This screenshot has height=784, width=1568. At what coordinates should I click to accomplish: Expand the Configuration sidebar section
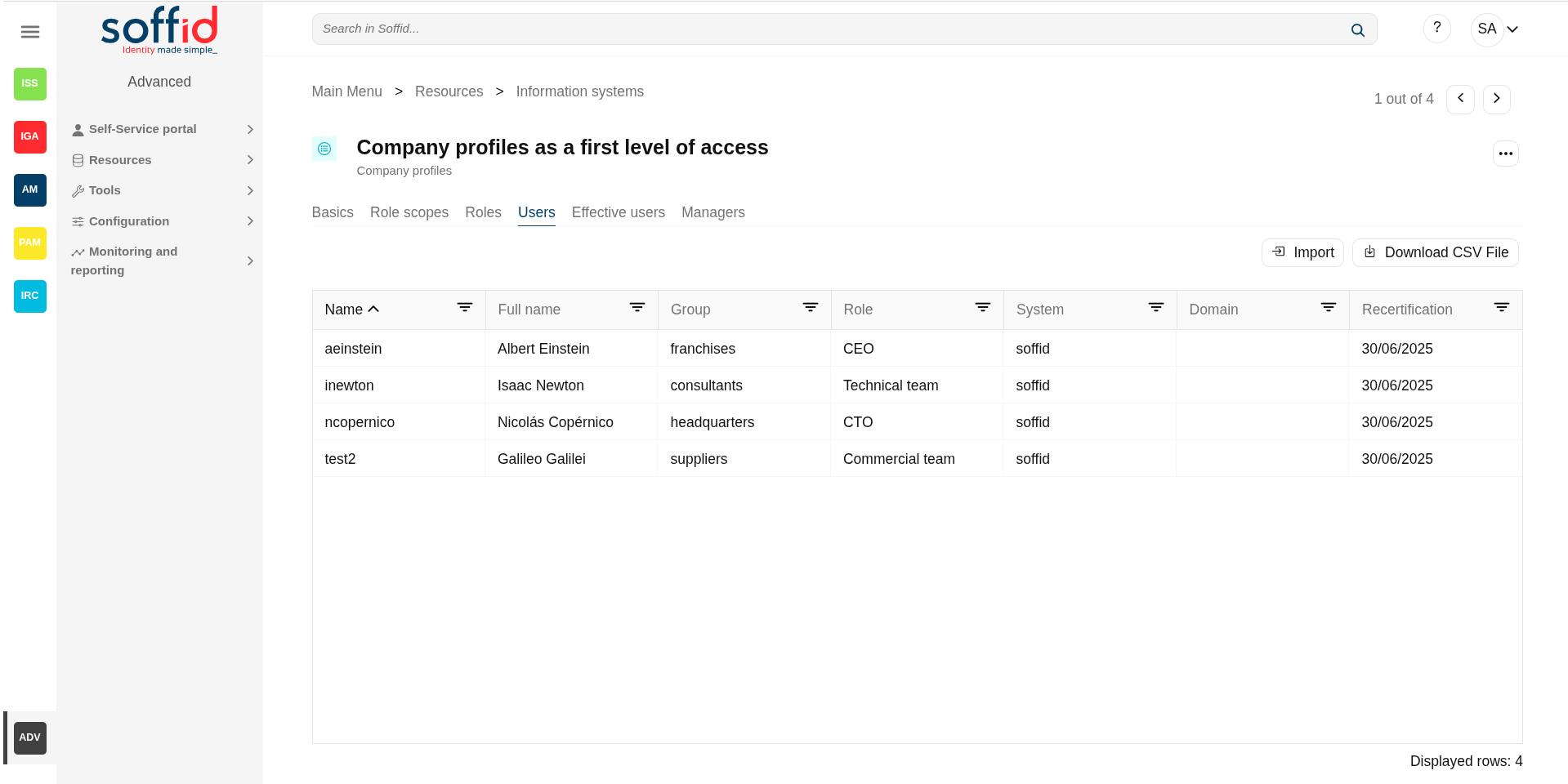(x=163, y=221)
